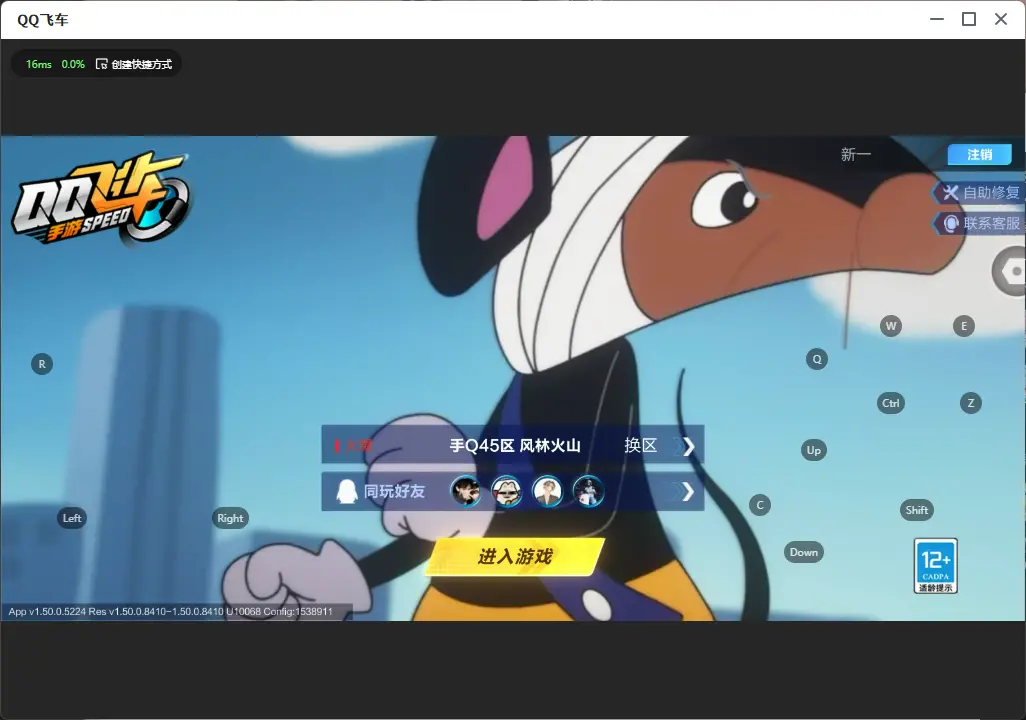
Task: Click the QQ飞车 手游 SPEED logo
Action: click(x=100, y=198)
